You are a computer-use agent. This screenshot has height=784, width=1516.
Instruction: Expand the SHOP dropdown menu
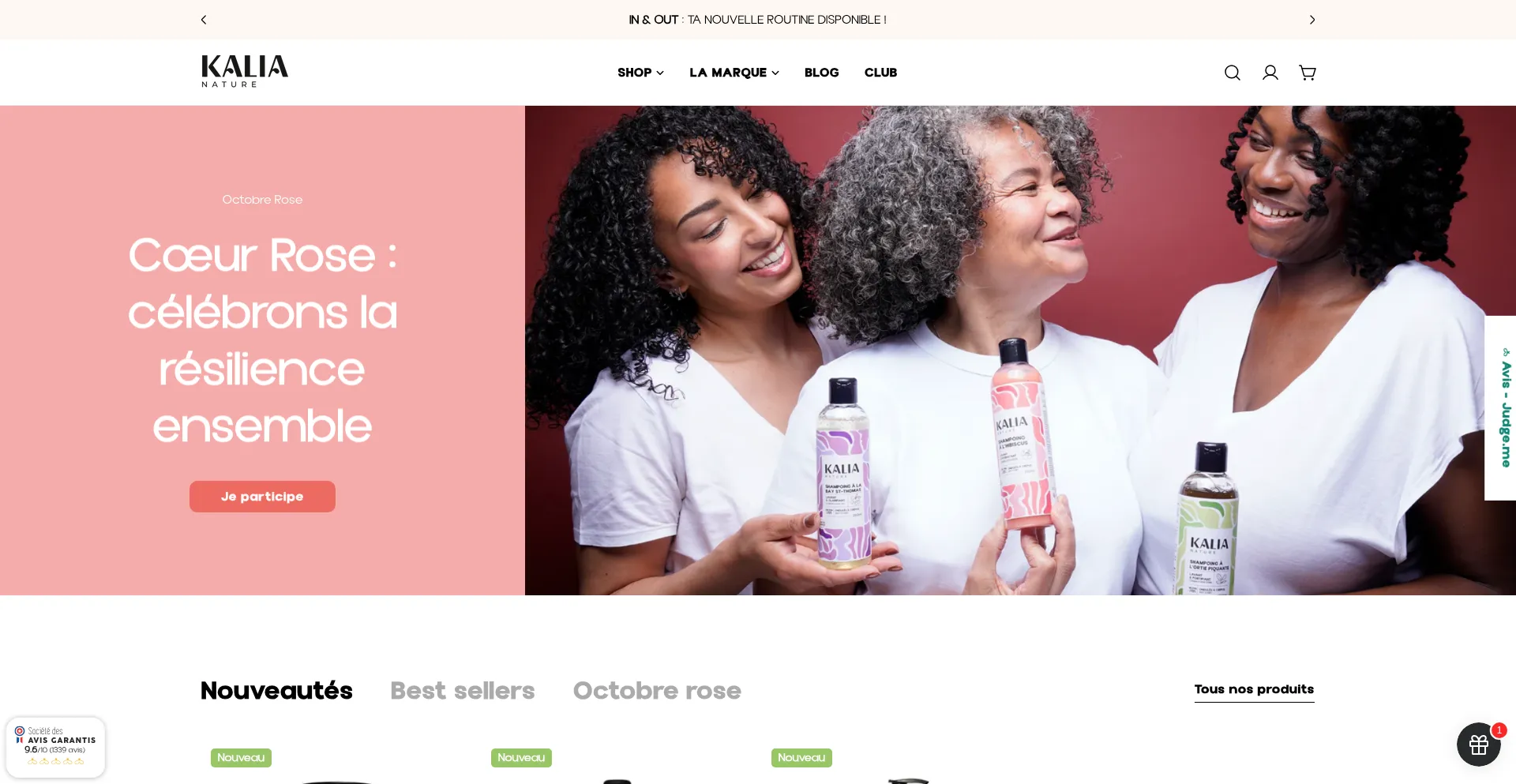point(640,73)
